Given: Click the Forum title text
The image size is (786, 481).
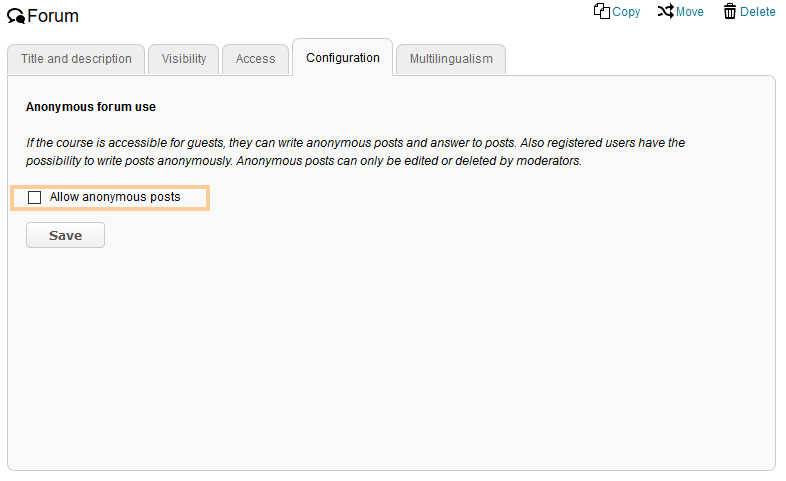Looking at the screenshot, I should click(x=53, y=16).
